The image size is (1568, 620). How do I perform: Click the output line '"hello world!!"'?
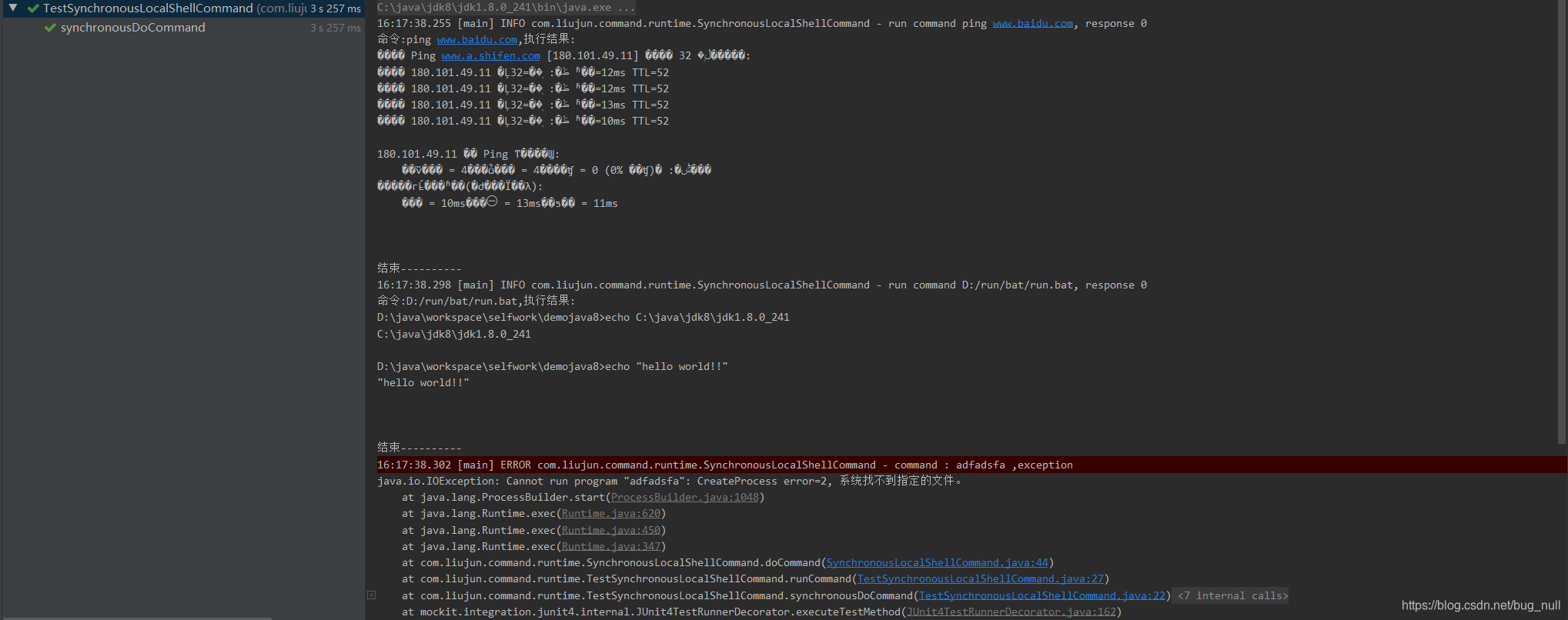pyautogui.click(x=423, y=383)
